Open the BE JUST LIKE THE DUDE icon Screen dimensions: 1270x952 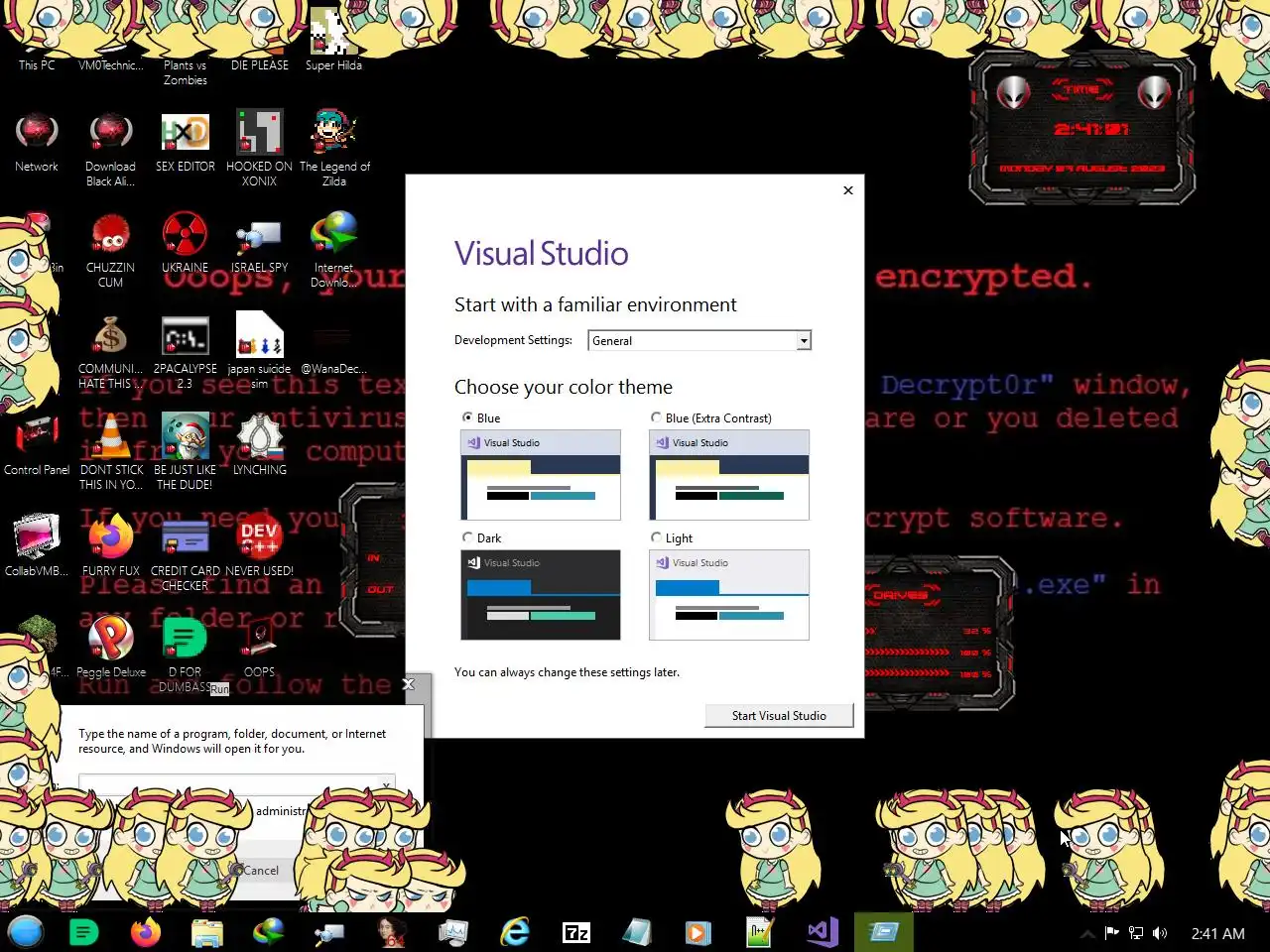click(186, 453)
